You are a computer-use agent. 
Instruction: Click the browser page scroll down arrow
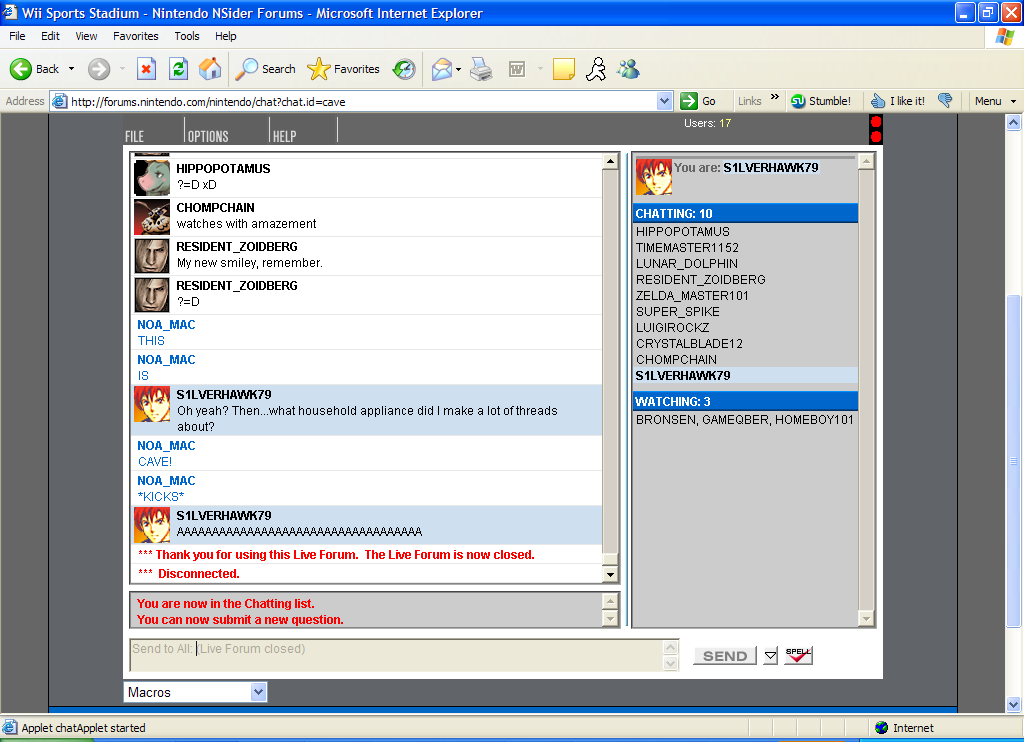[x=1013, y=704]
